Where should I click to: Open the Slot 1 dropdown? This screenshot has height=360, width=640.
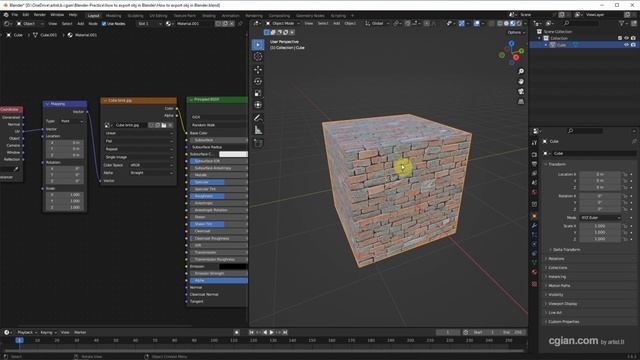pos(149,24)
